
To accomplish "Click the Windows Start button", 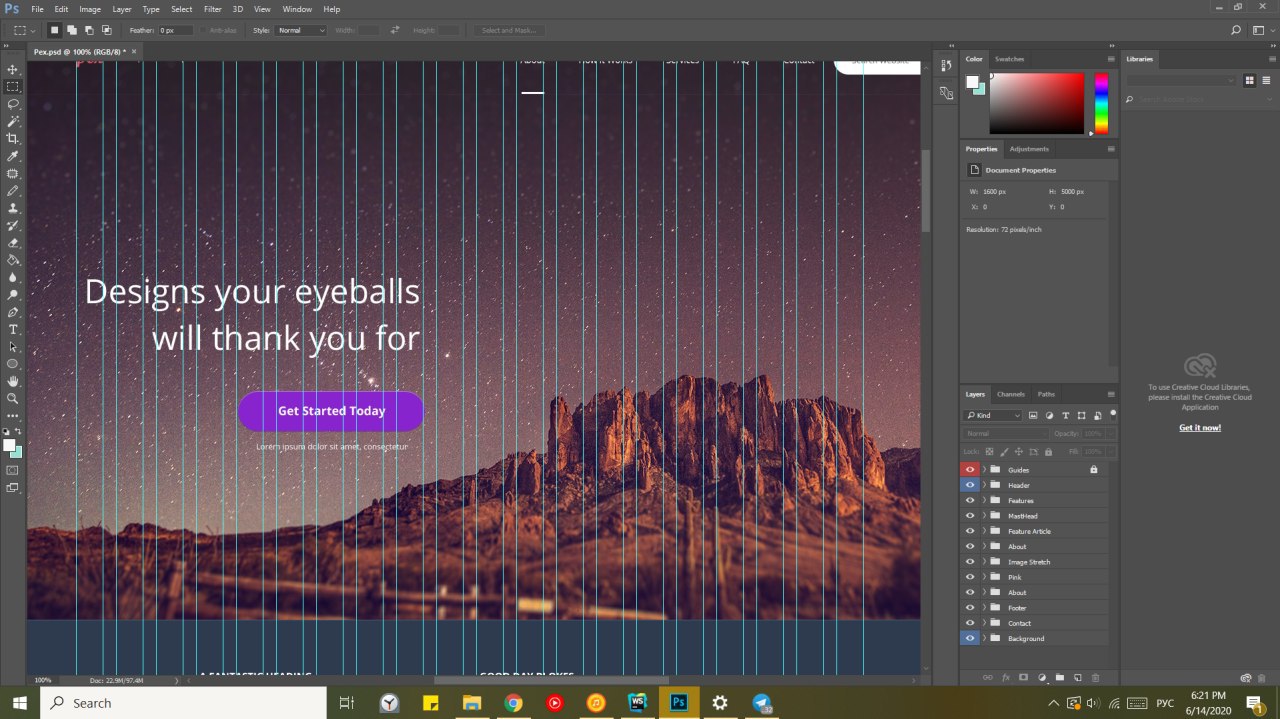I will pyautogui.click(x=19, y=703).
